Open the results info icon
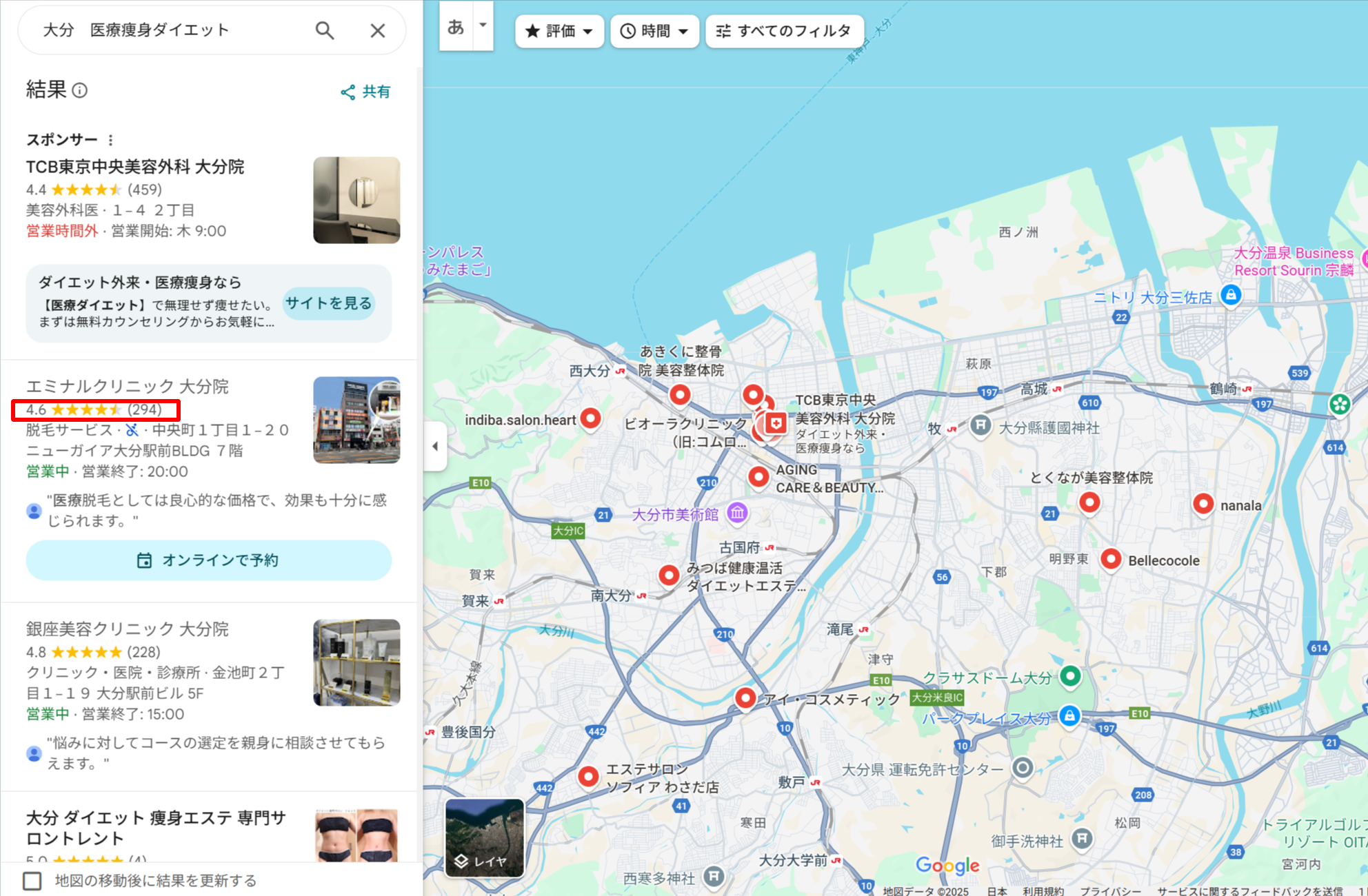The width and height of the screenshot is (1368, 896). click(80, 91)
